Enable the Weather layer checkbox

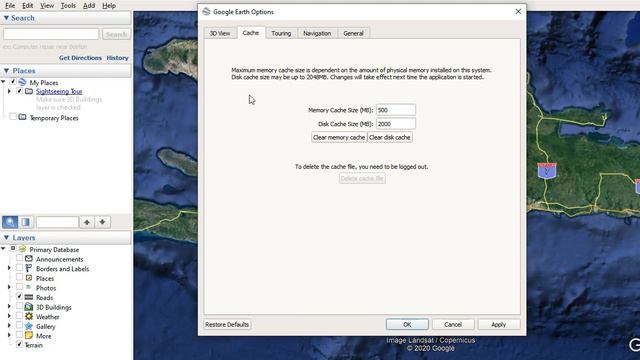pyautogui.click(x=19, y=316)
